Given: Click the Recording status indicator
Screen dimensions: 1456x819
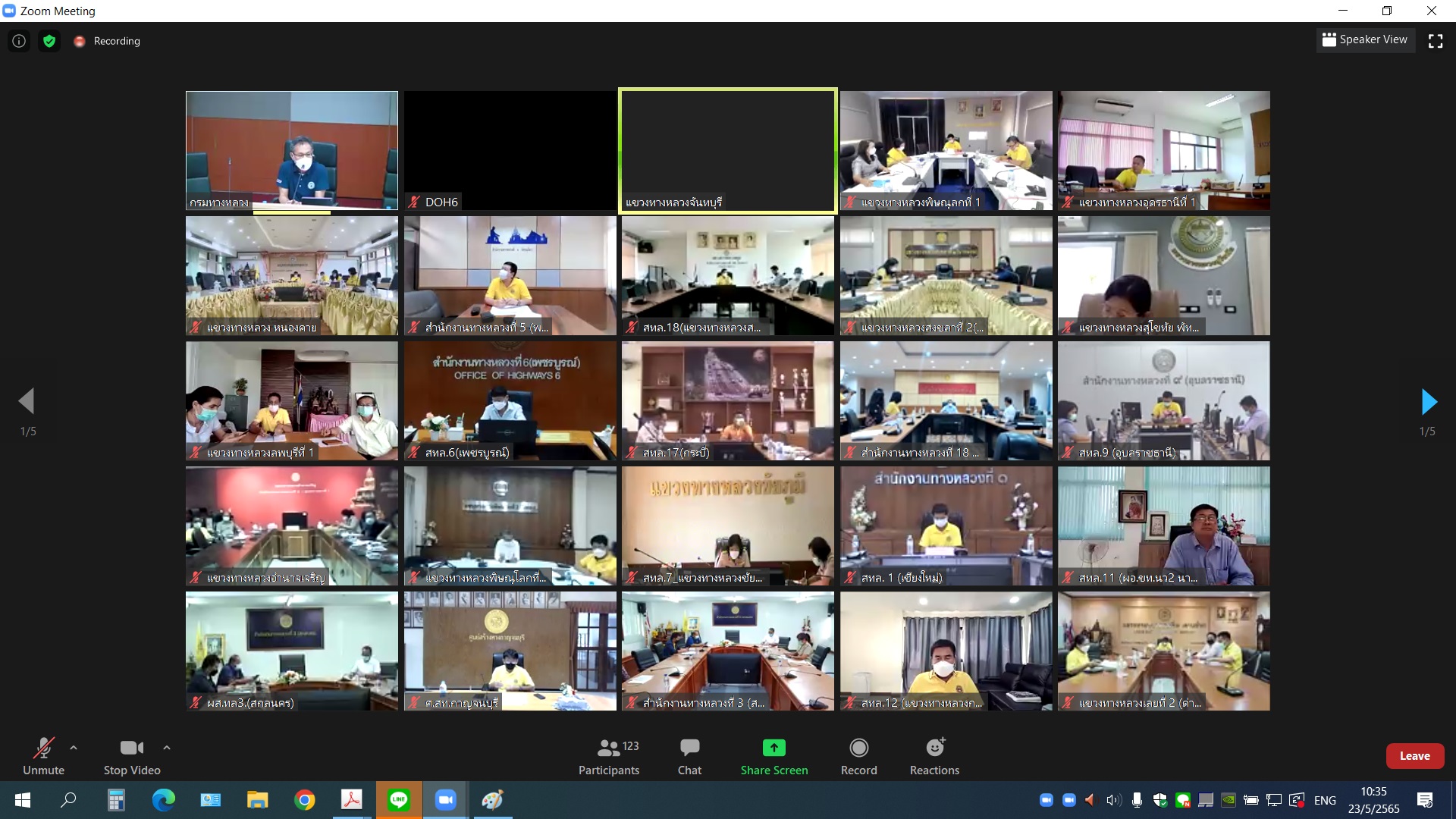Looking at the screenshot, I should (108, 41).
